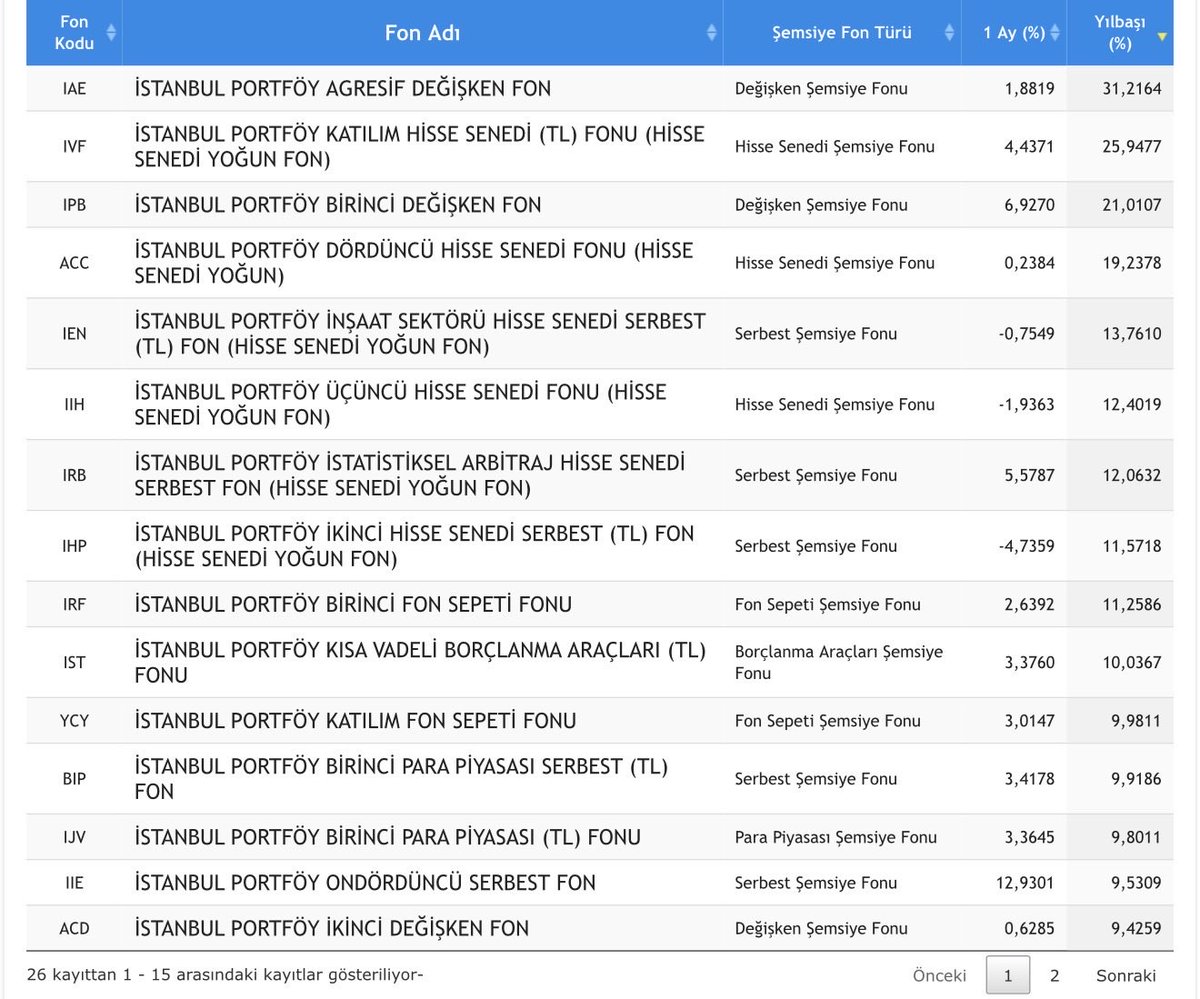Open İKİNCİ HİSSE SENEDİ SERBEST fund
The height and width of the screenshot is (999, 1200).
414,546
